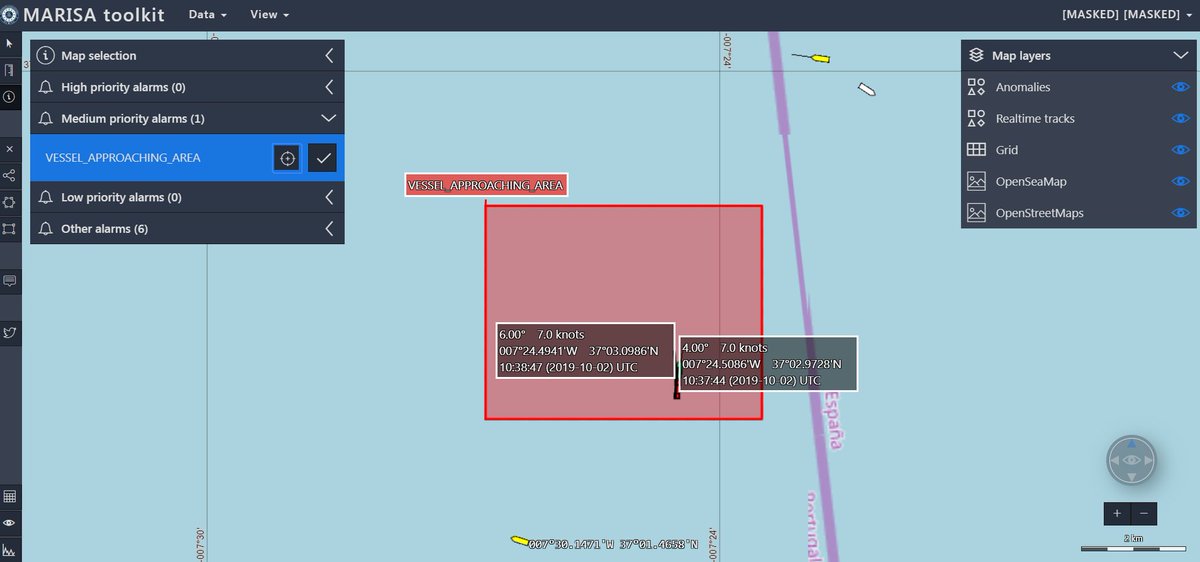Collapse Medium priority alarms chevron
This screenshot has width=1200, height=562.
(328, 118)
